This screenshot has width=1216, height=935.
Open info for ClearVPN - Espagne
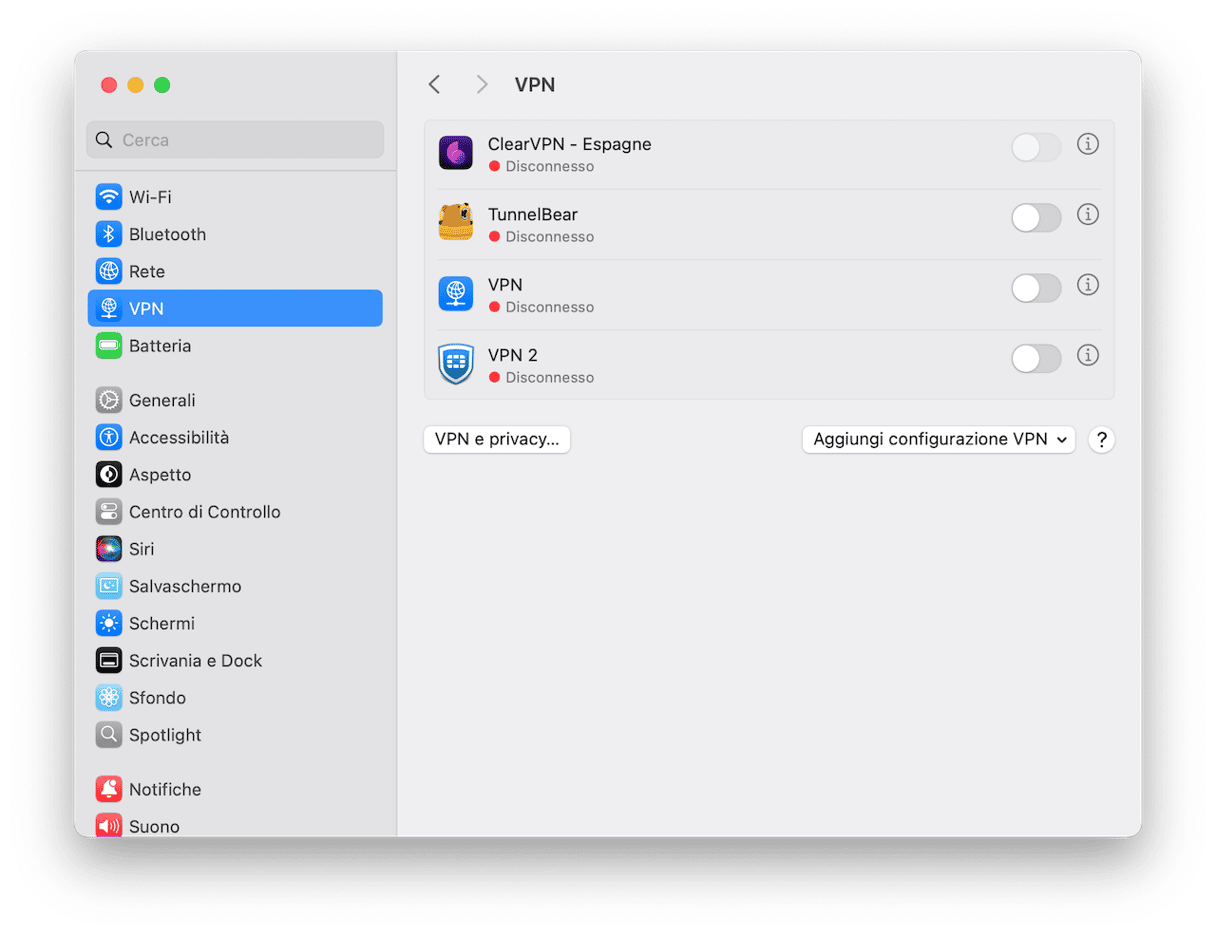pyautogui.click(x=1087, y=144)
